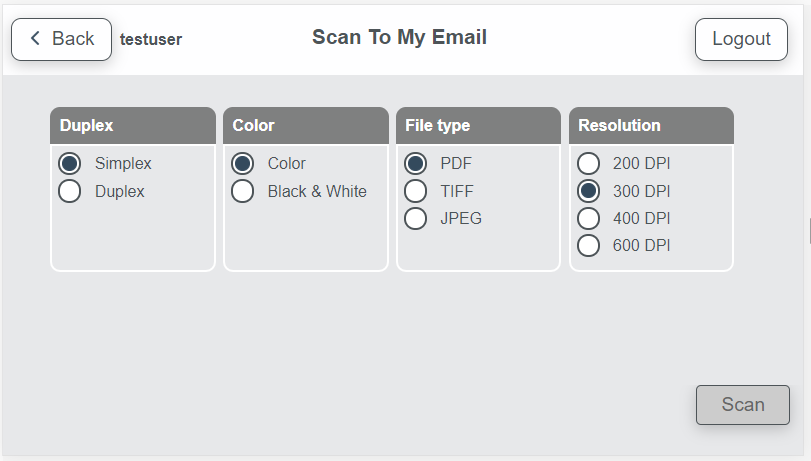Click the Logout button

tap(741, 39)
